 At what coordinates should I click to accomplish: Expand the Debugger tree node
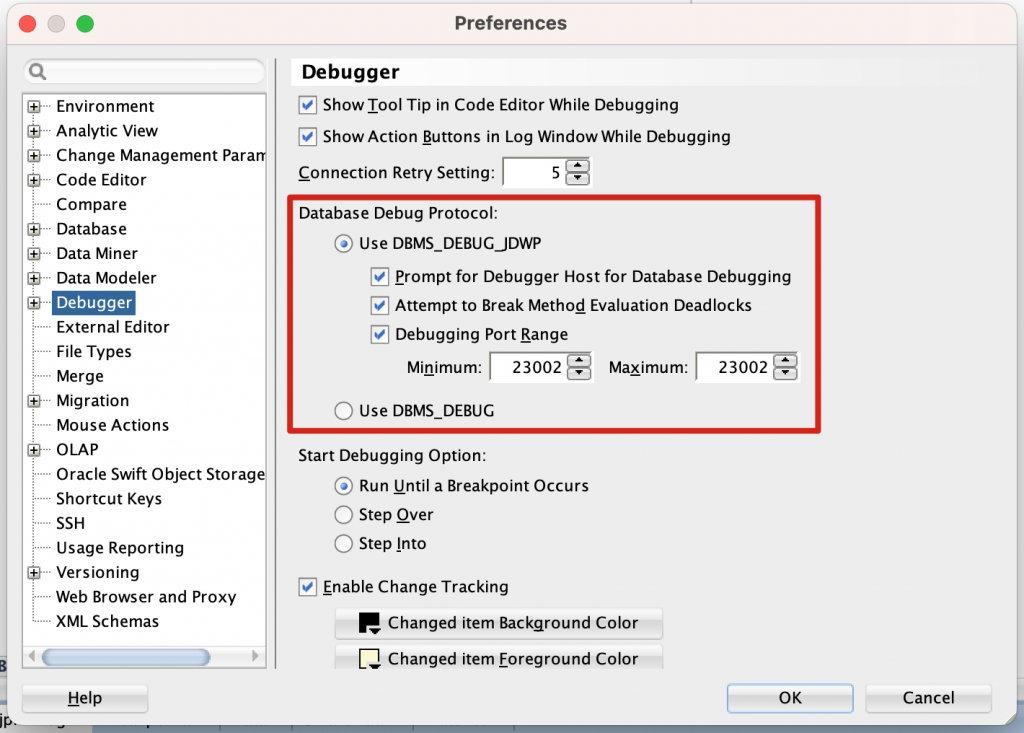click(x=34, y=302)
